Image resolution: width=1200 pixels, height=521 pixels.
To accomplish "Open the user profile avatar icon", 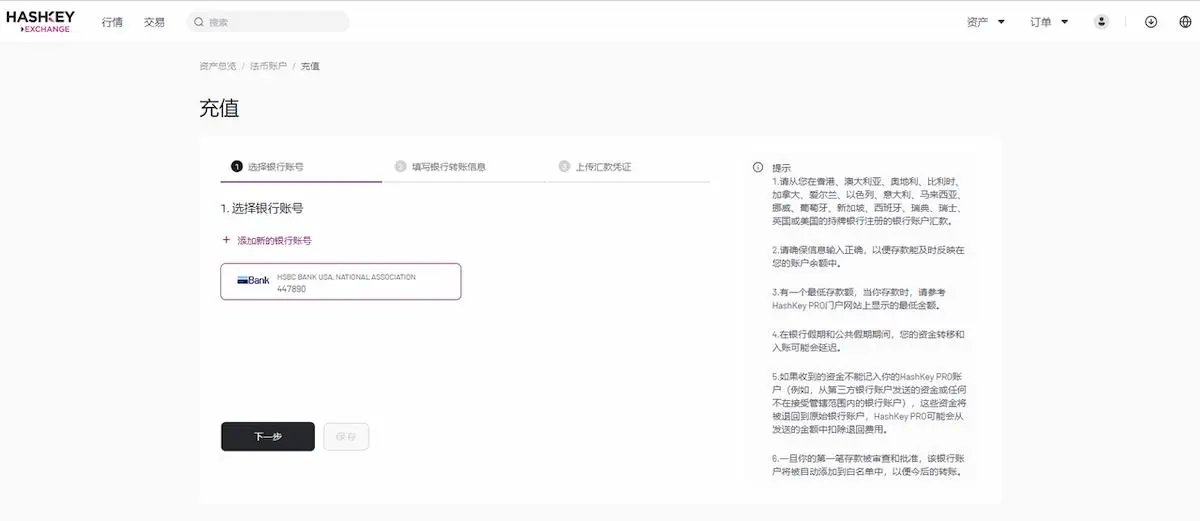I will [1101, 22].
